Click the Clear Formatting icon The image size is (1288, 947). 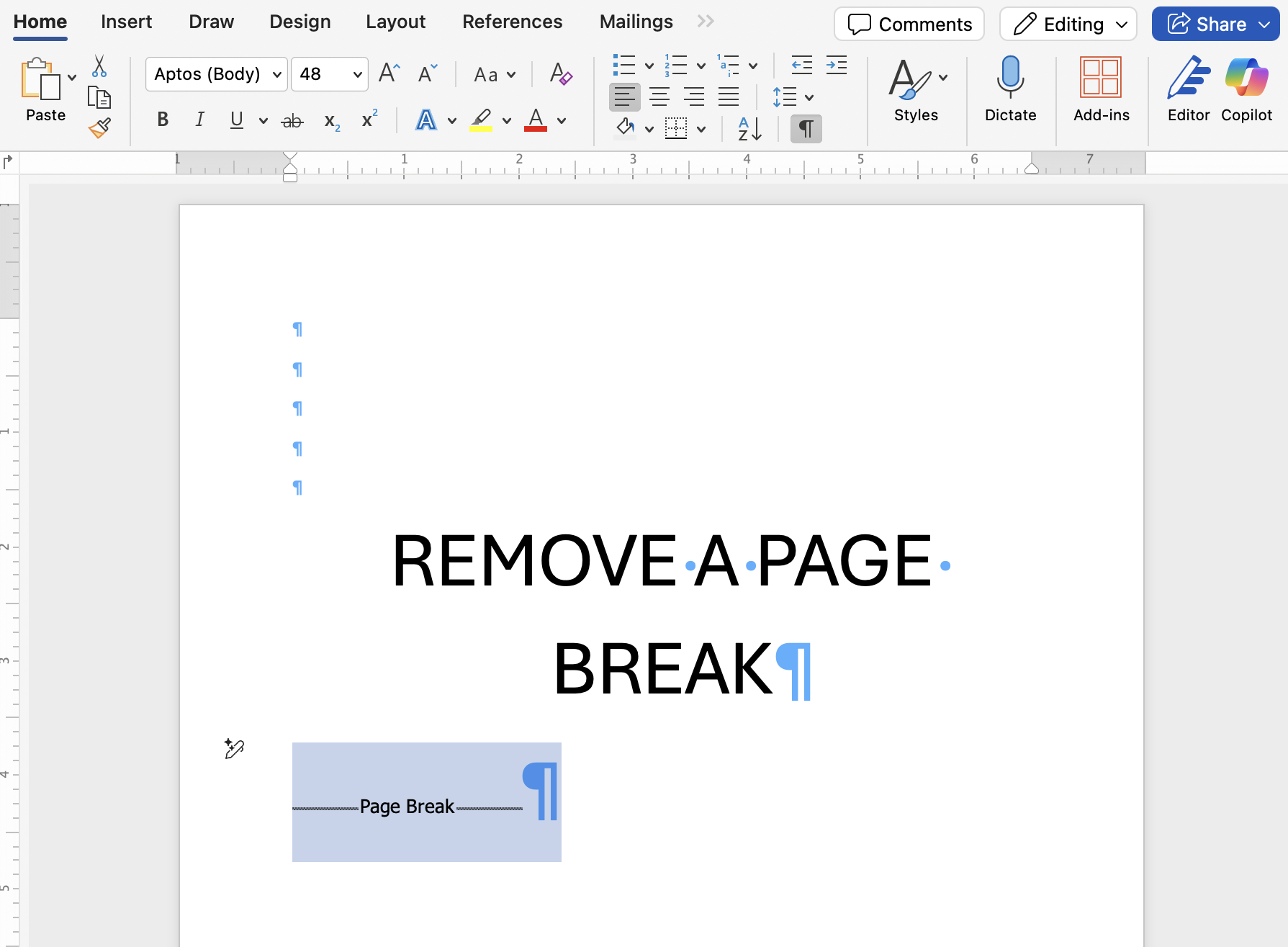561,73
